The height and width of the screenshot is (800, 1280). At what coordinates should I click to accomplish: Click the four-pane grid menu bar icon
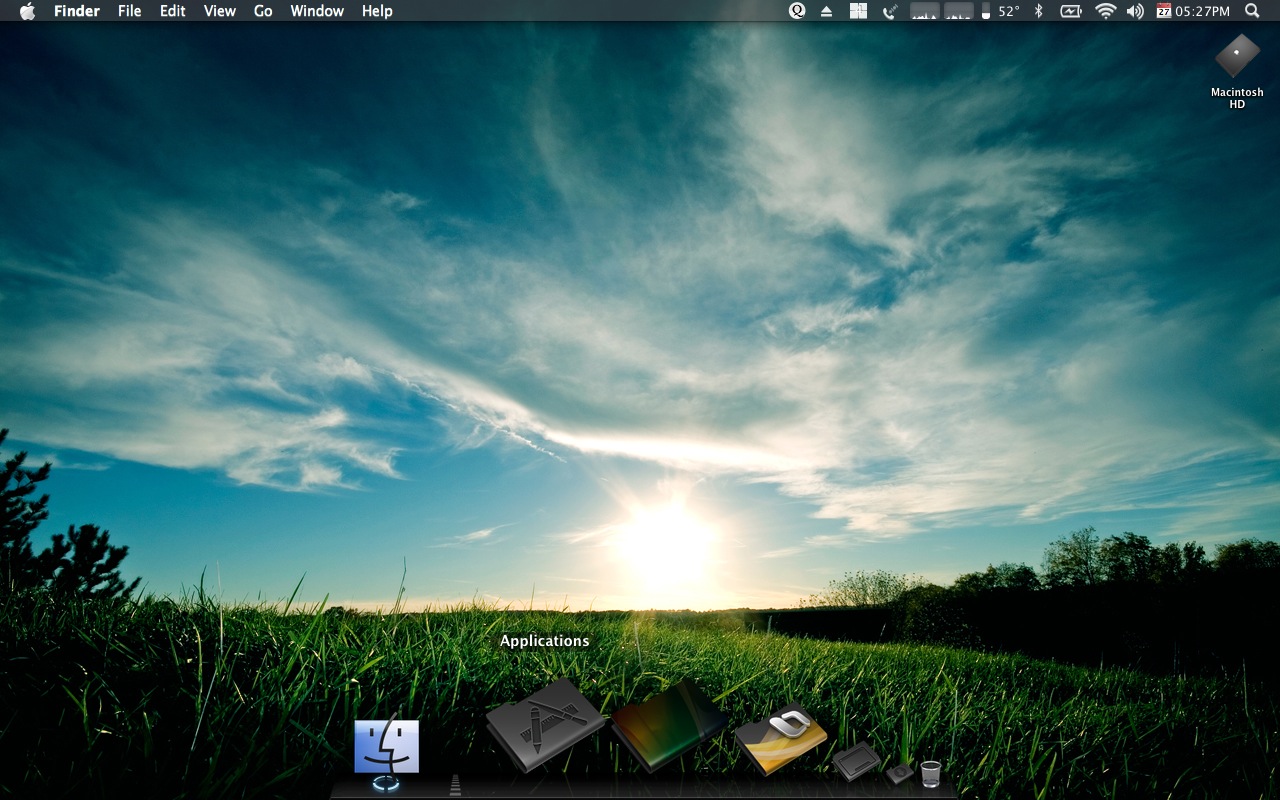(x=858, y=11)
